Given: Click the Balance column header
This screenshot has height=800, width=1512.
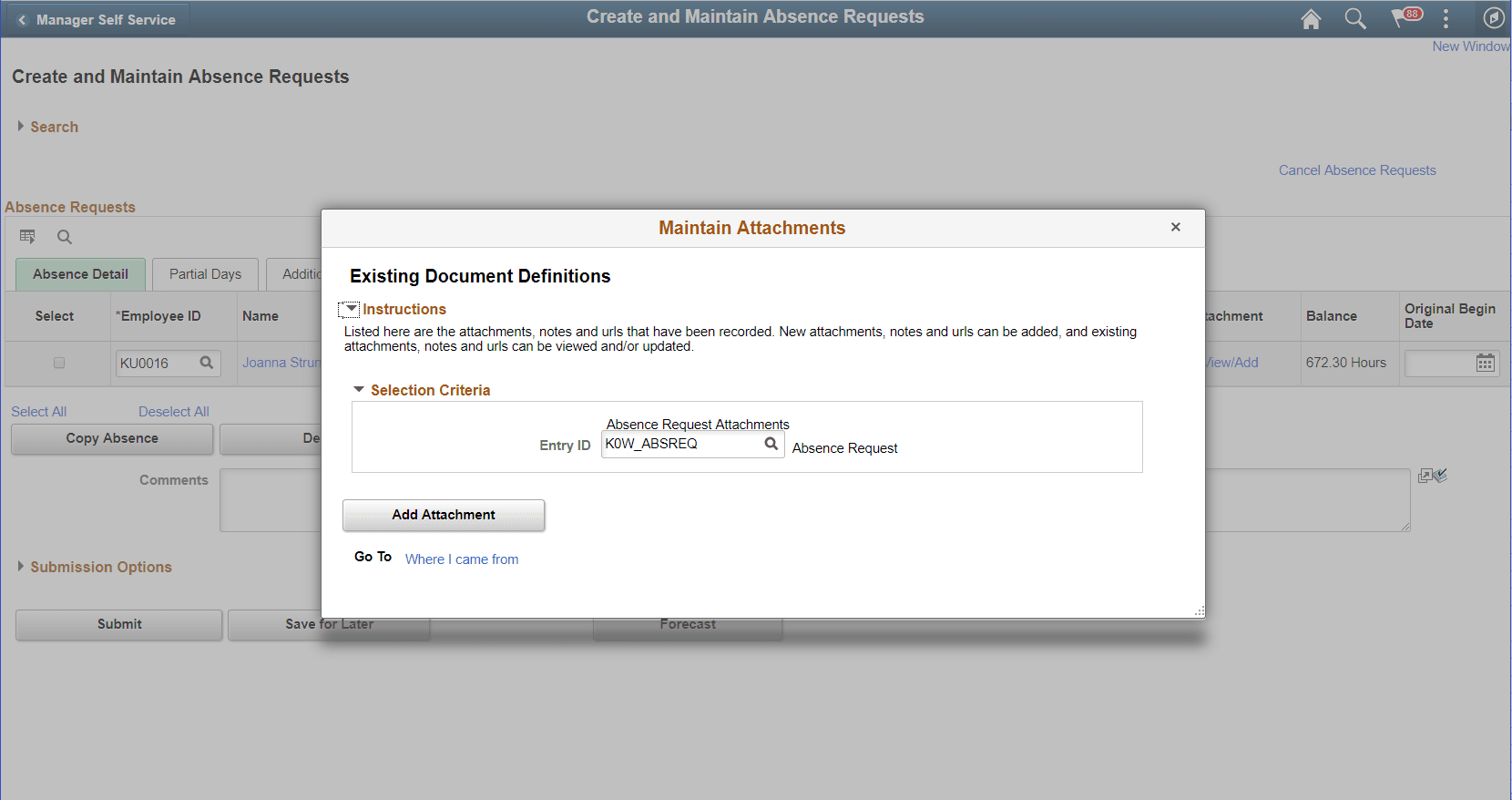Looking at the screenshot, I should (1331, 316).
